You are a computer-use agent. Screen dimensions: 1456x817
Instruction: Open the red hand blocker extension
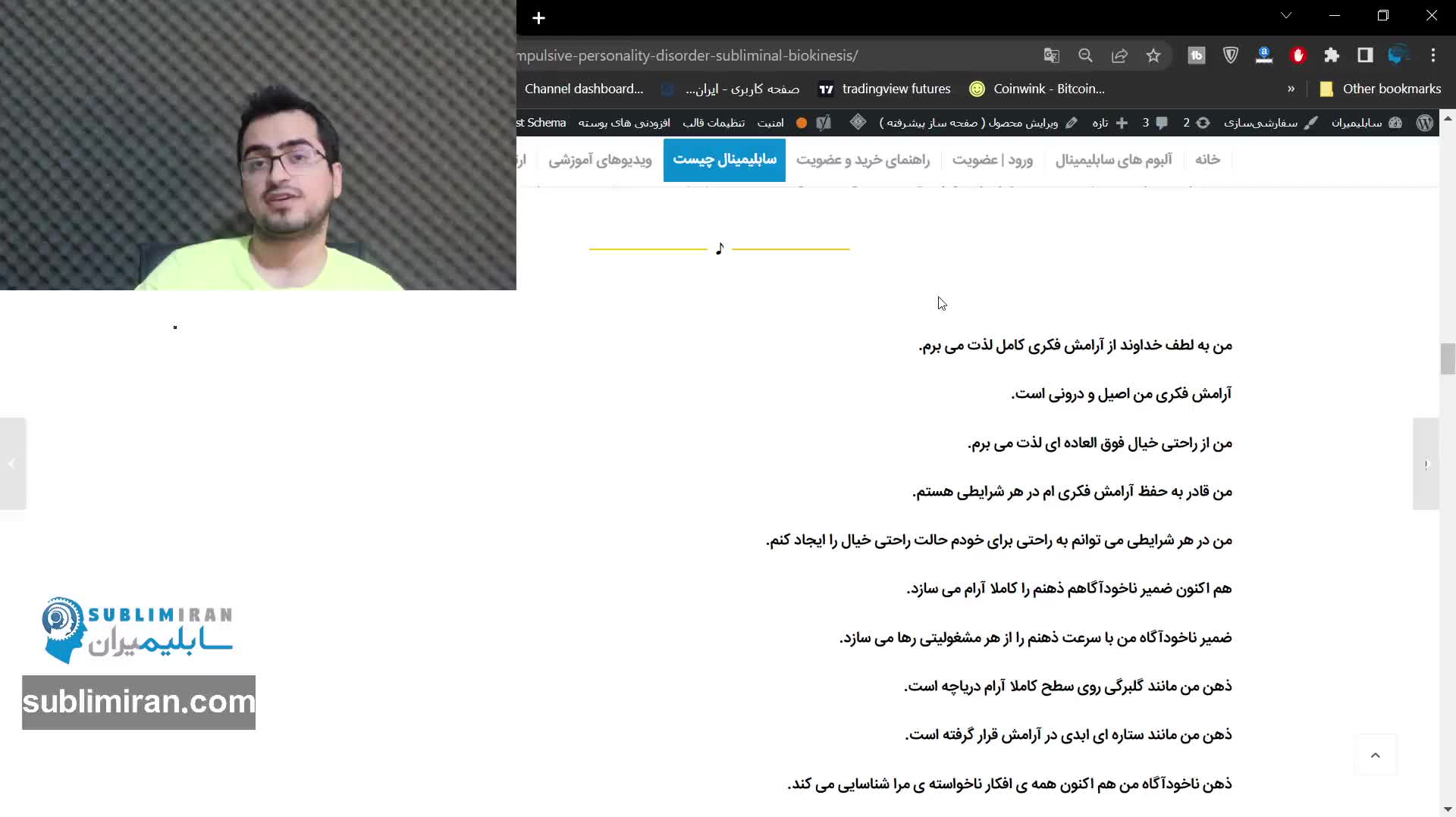(1298, 55)
